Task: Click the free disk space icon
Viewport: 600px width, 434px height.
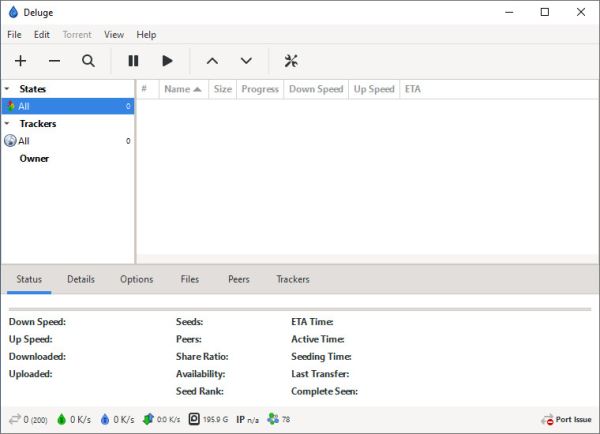Action: (x=194, y=419)
